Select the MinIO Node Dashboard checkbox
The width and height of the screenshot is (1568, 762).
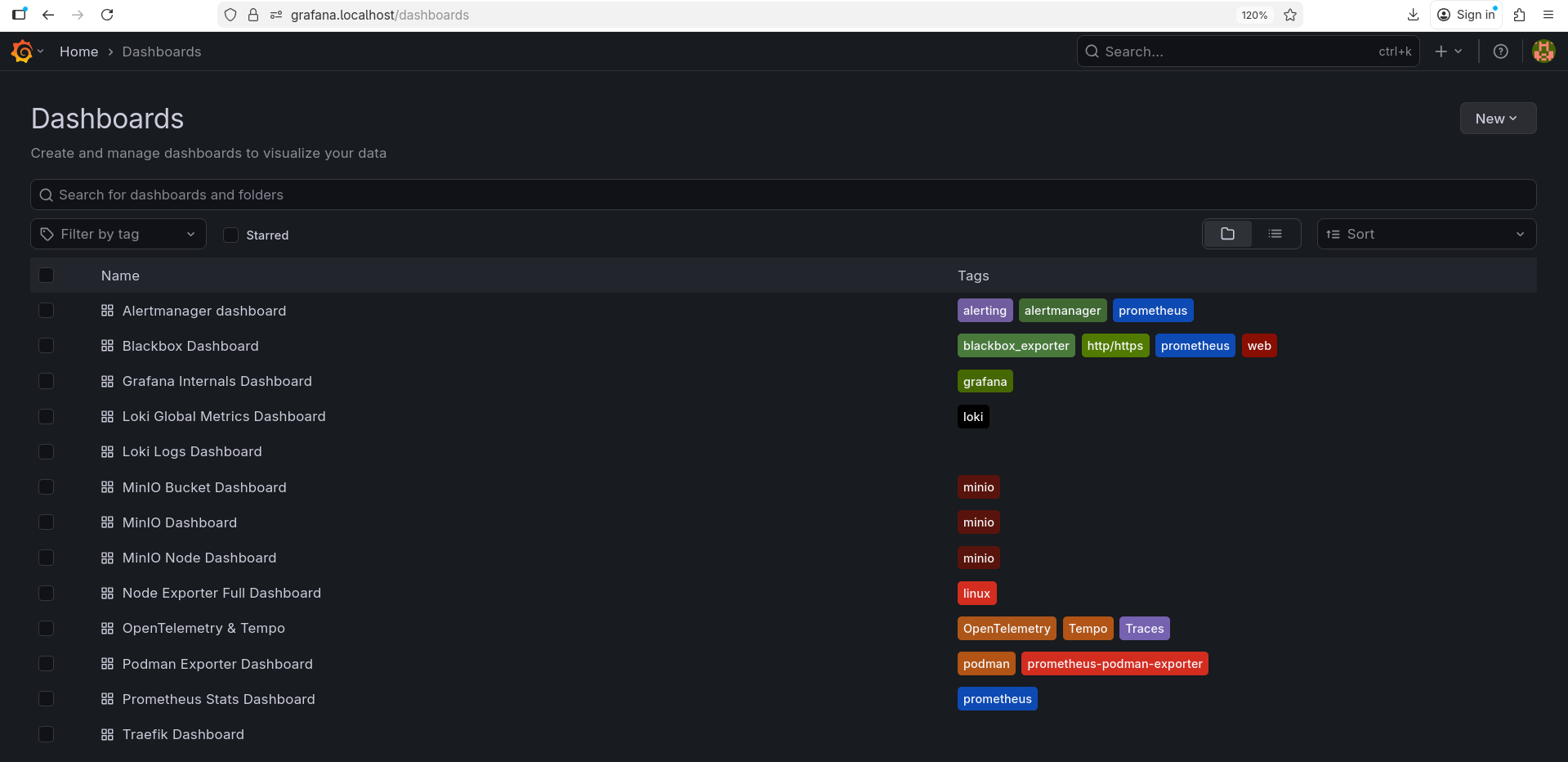pyautogui.click(x=47, y=558)
